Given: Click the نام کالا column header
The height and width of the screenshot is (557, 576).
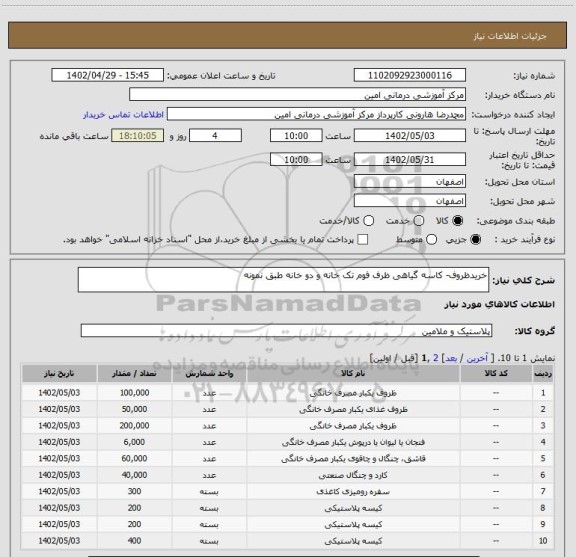Looking at the screenshot, I should [x=353, y=373].
